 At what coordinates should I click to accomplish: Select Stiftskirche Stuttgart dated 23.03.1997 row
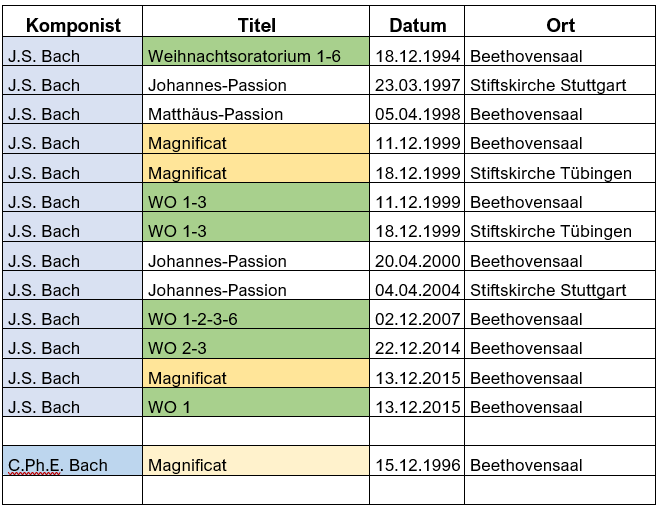click(560, 80)
